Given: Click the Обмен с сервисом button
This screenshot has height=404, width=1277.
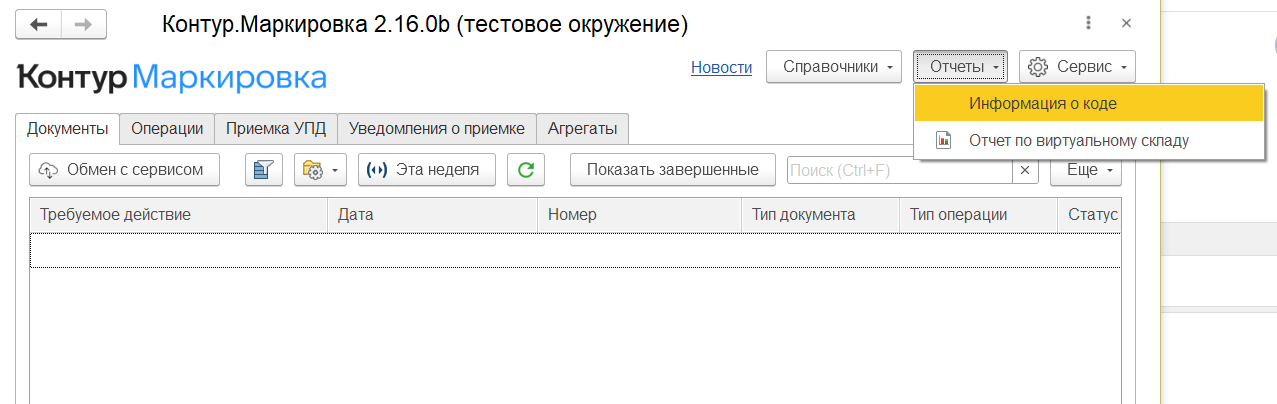Looking at the screenshot, I should tap(125, 170).
